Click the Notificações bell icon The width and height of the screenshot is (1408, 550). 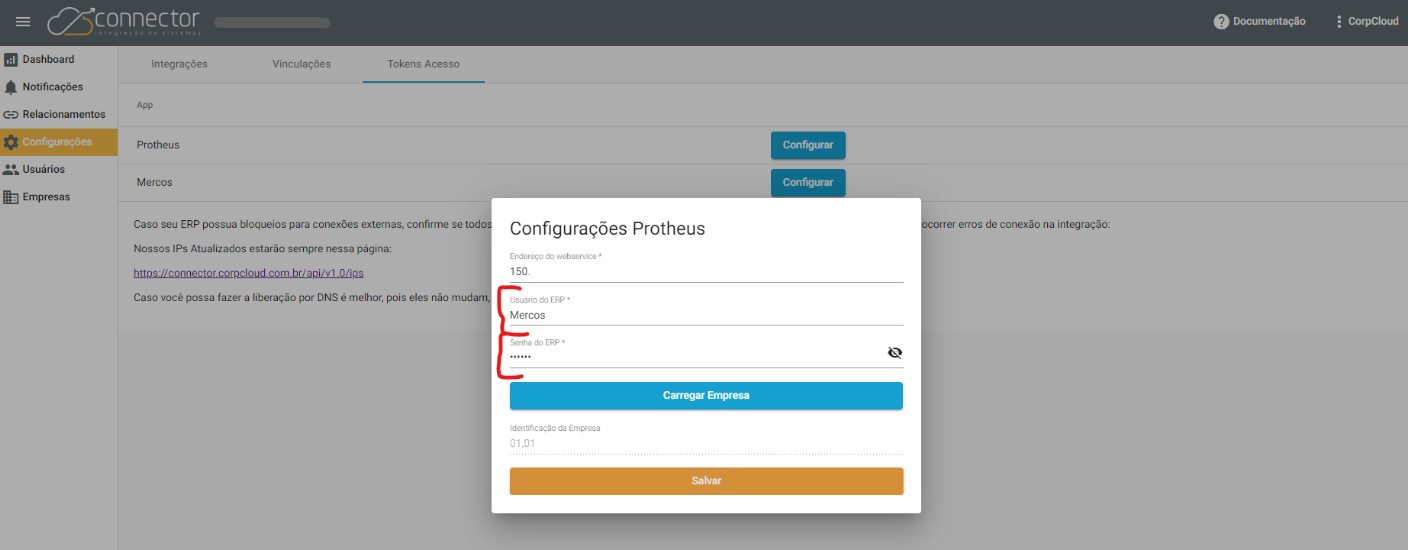pyautogui.click(x=11, y=87)
